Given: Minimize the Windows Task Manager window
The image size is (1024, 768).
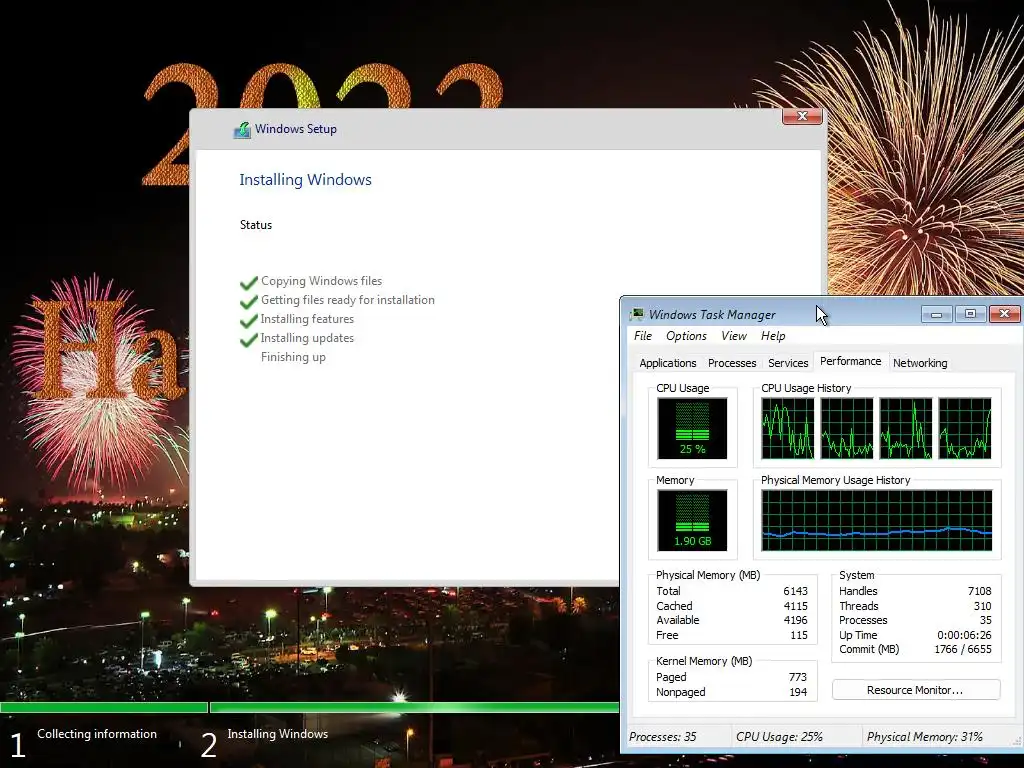Looking at the screenshot, I should point(936,314).
